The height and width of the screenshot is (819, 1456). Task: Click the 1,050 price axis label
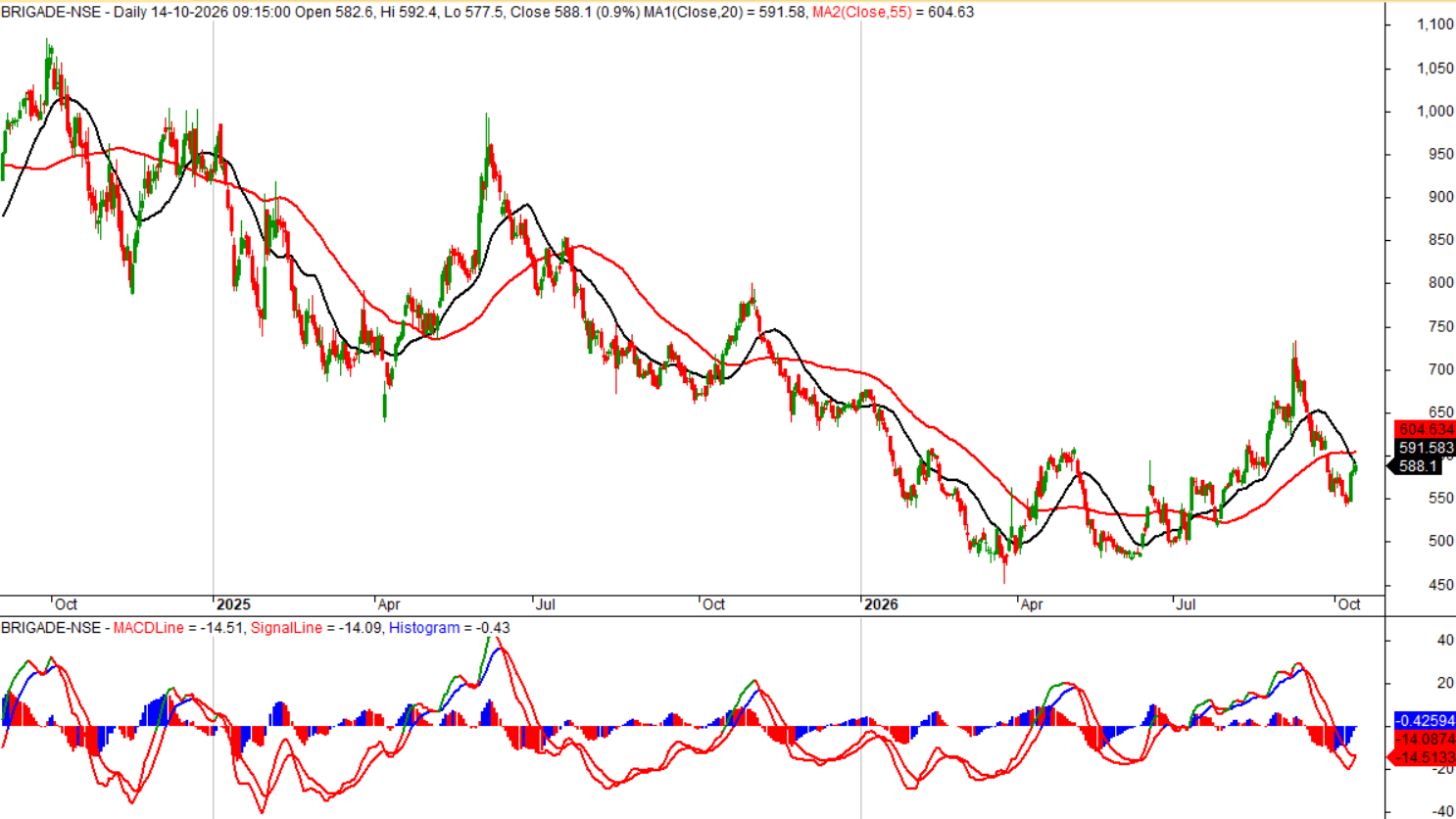click(1435, 69)
